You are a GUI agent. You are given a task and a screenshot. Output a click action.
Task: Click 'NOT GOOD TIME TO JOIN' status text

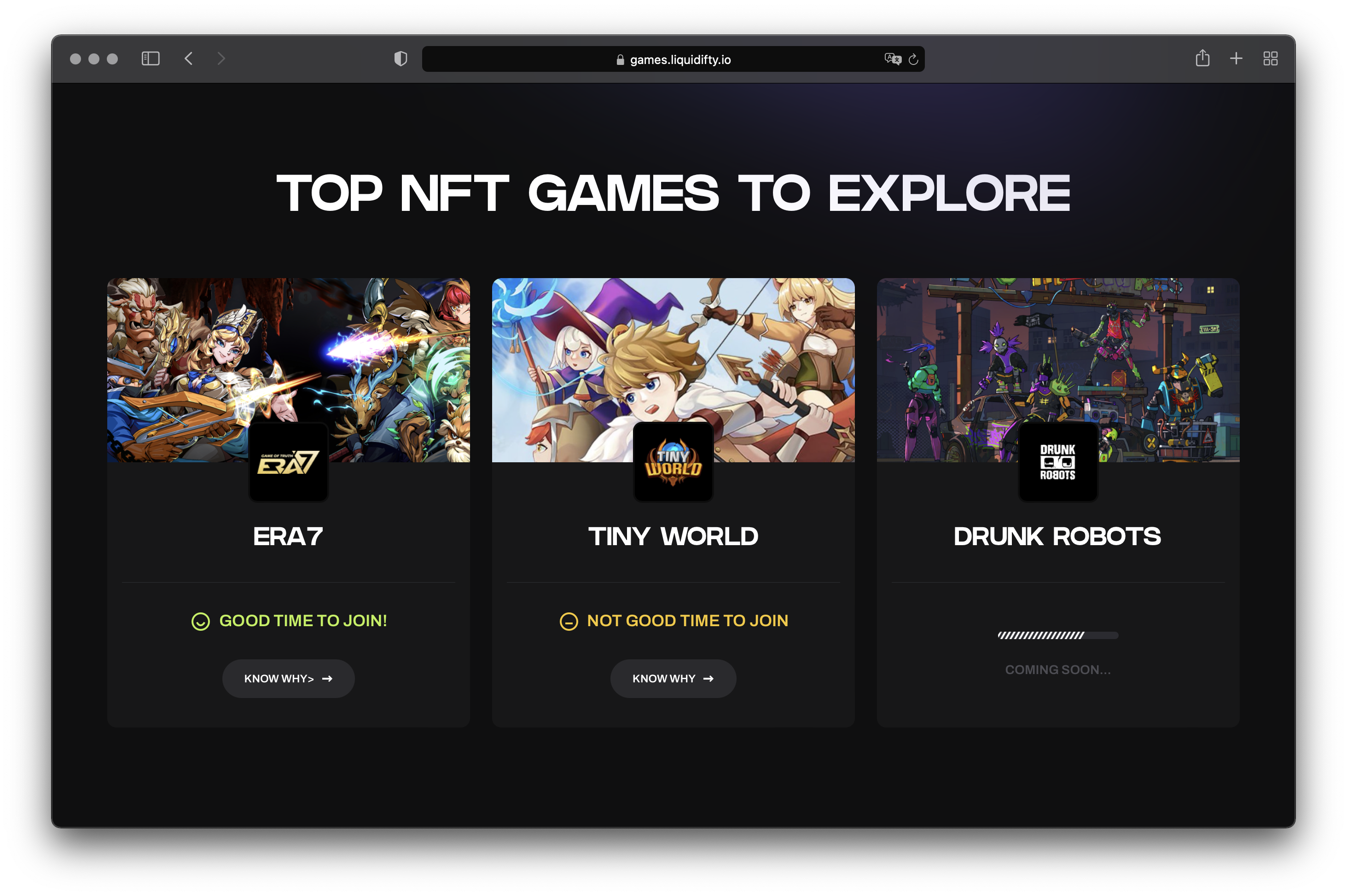[x=687, y=621]
